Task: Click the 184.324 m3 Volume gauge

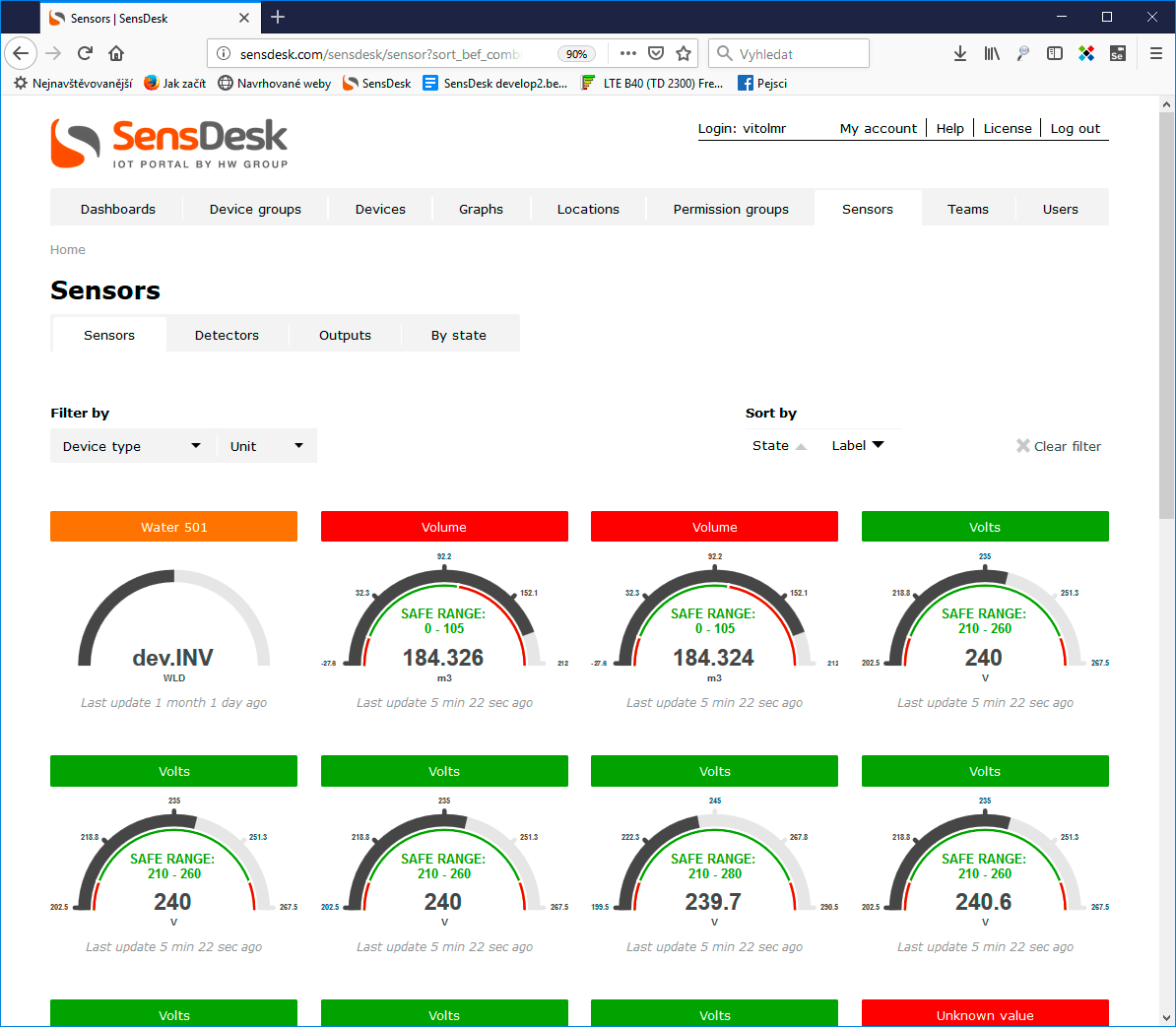Action: 714,618
